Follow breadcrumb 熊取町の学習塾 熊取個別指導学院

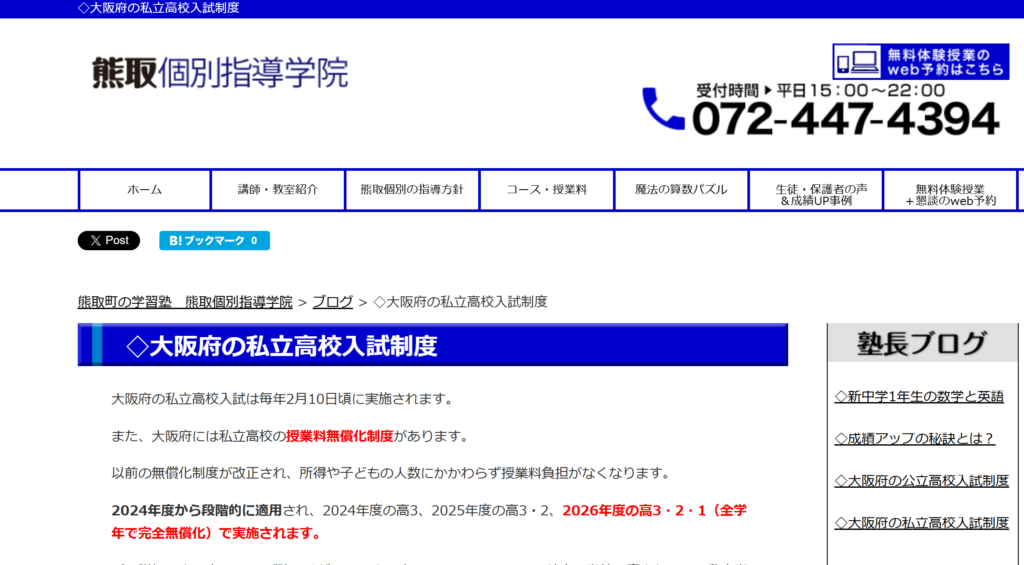click(x=185, y=302)
